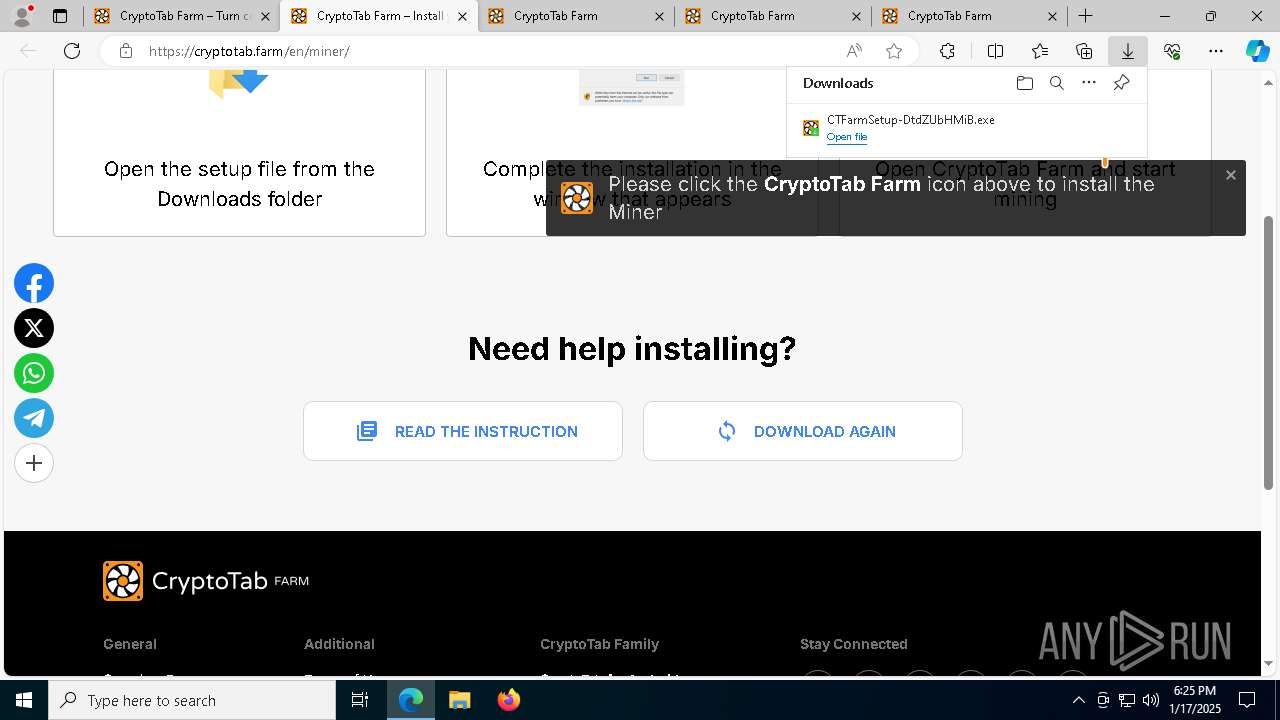Select the fifth tab titled CryptoTab Farm
The height and width of the screenshot is (720, 1280).
click(x=969, y=16)
